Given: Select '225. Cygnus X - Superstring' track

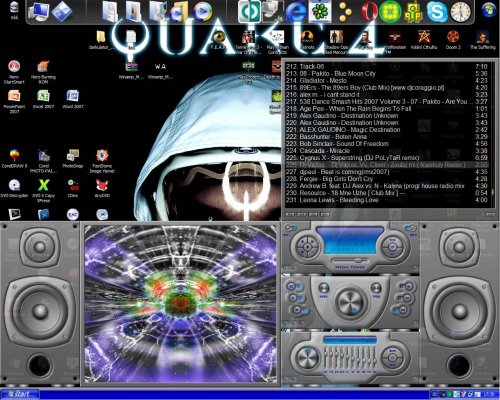Looking at the screenshot, I should (x=387, y=158).
